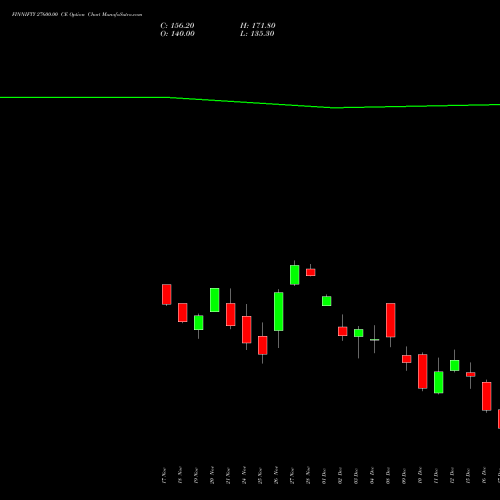Screen dimensions: 500x500
Task: Click the 26 Nov date label
Action: tap(276, 475)
